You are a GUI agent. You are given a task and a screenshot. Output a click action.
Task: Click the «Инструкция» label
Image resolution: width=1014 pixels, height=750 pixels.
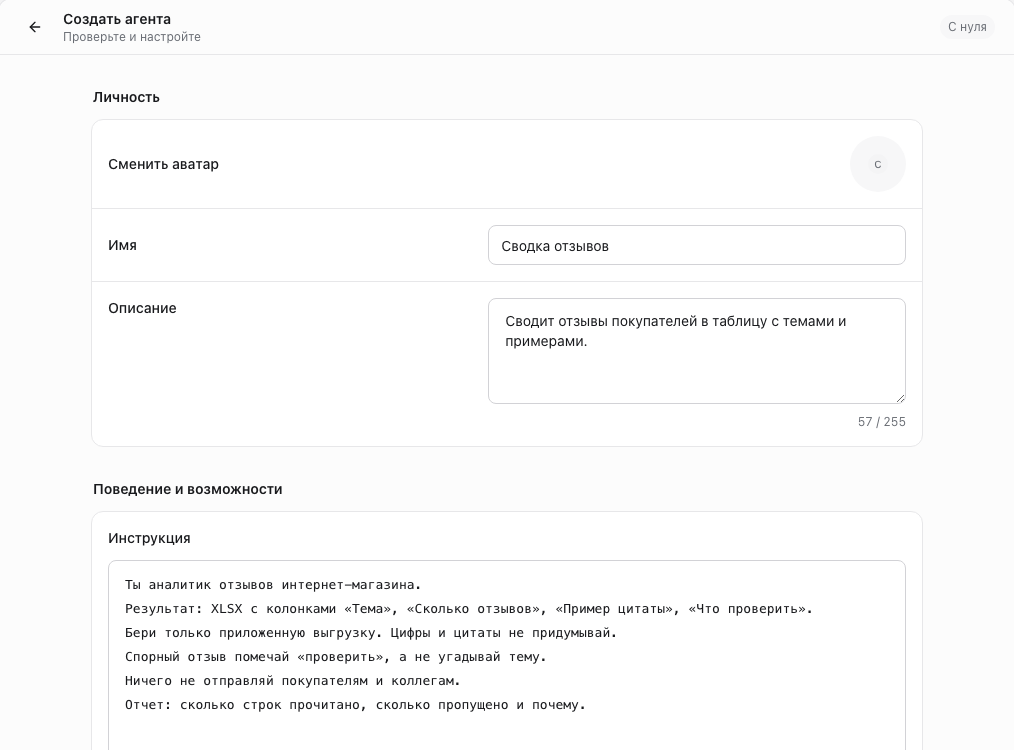(x=149, y=539)
